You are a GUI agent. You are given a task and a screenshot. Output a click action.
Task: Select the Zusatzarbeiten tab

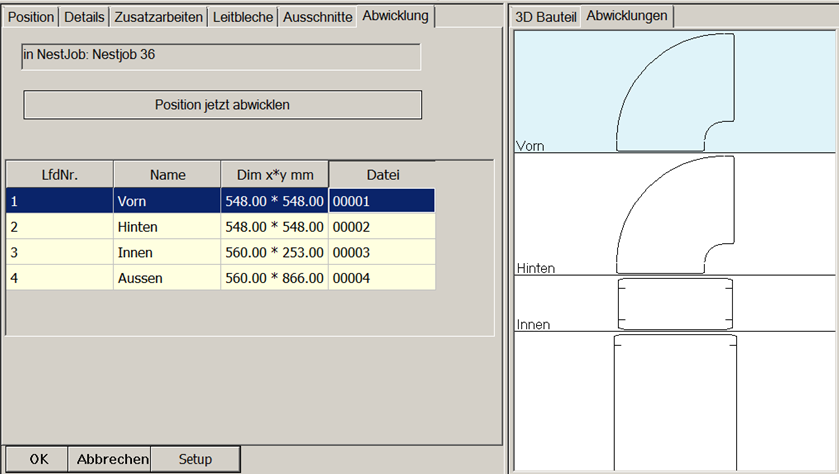click(159, 17)
